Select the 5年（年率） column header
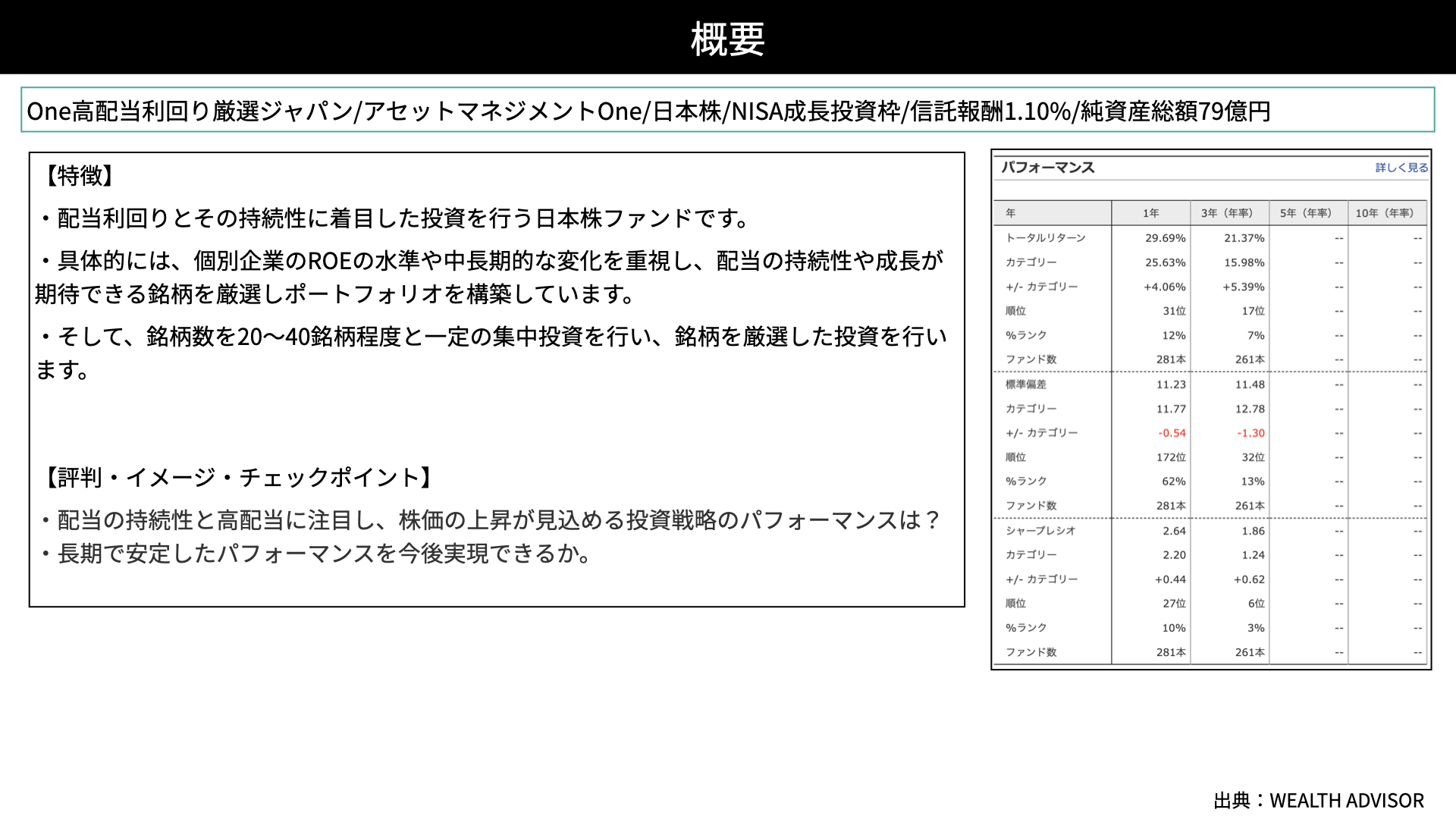1456x819 pixels. tap(1306, 213)
